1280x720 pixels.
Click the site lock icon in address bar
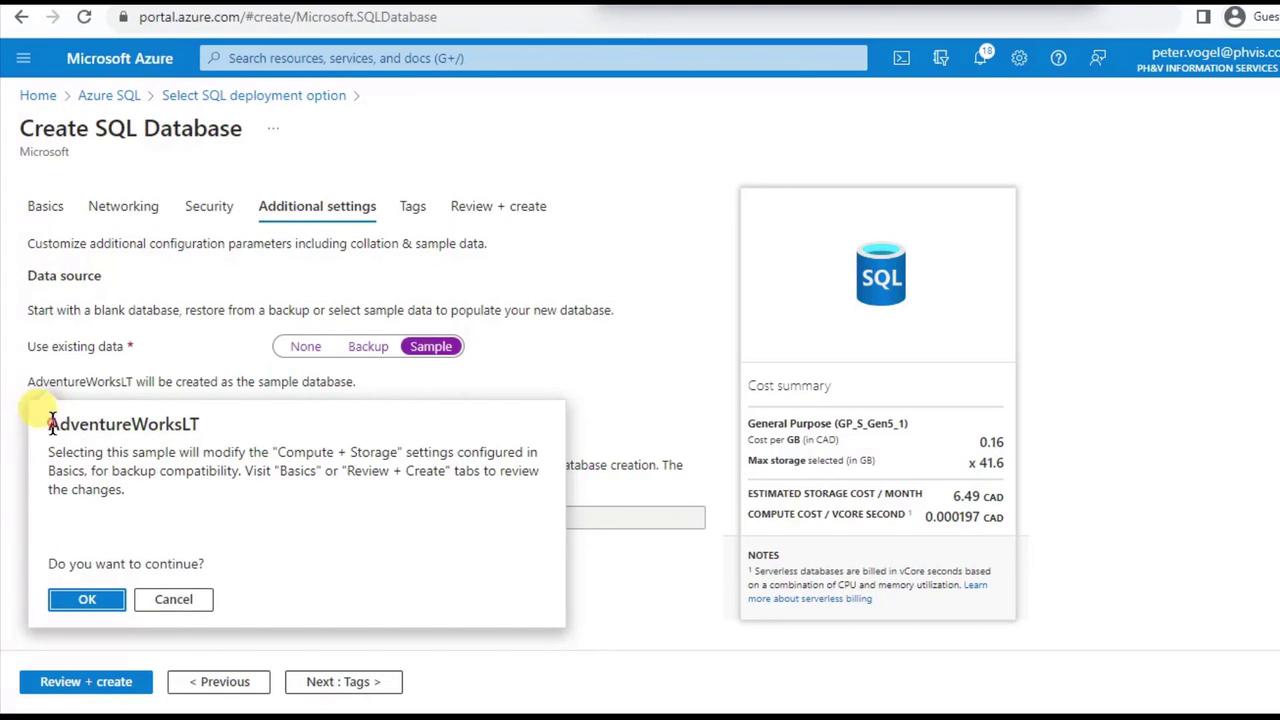tap(123, 17)
